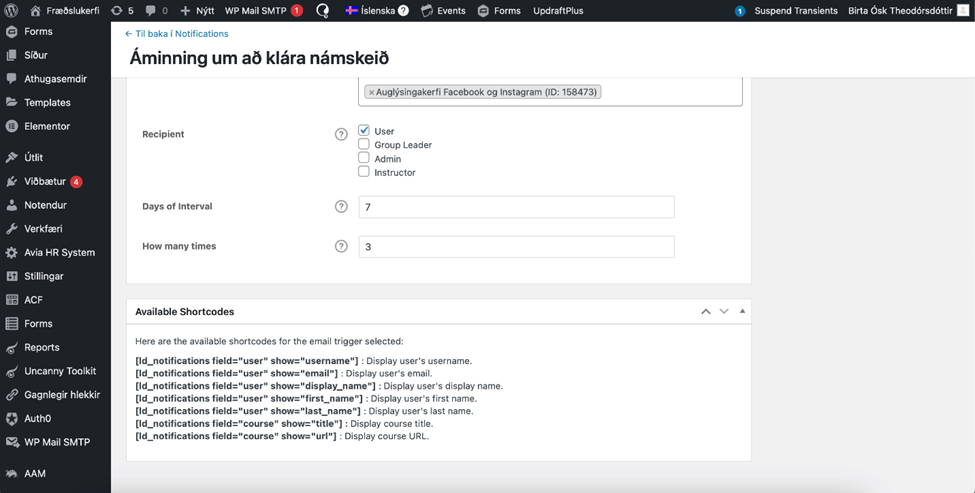Check the Instructor recipient checkbox
Viewport: 975px width, 493px height.
[x=364, y=172]
